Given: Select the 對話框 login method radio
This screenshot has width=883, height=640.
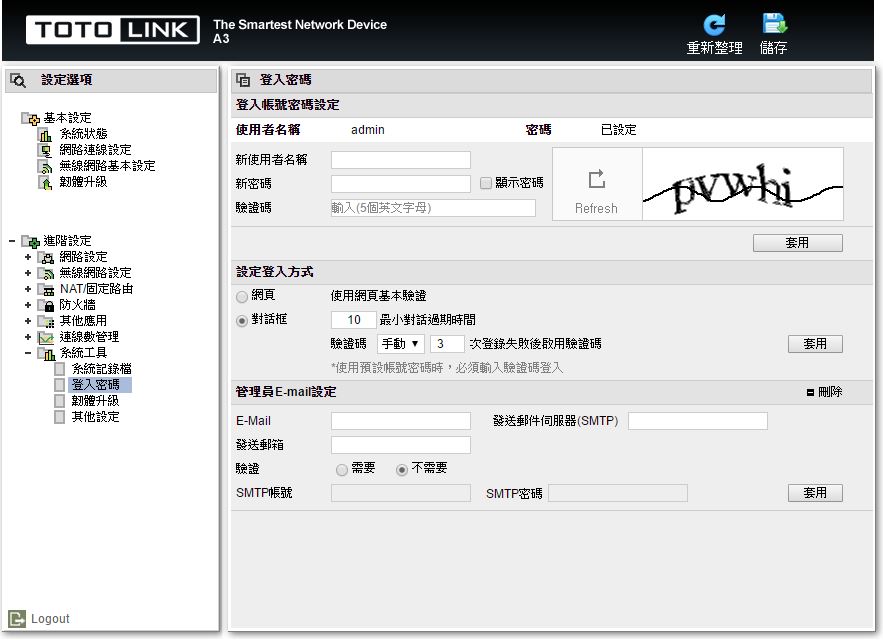Looking at the screenshot, I should point(242,321).
